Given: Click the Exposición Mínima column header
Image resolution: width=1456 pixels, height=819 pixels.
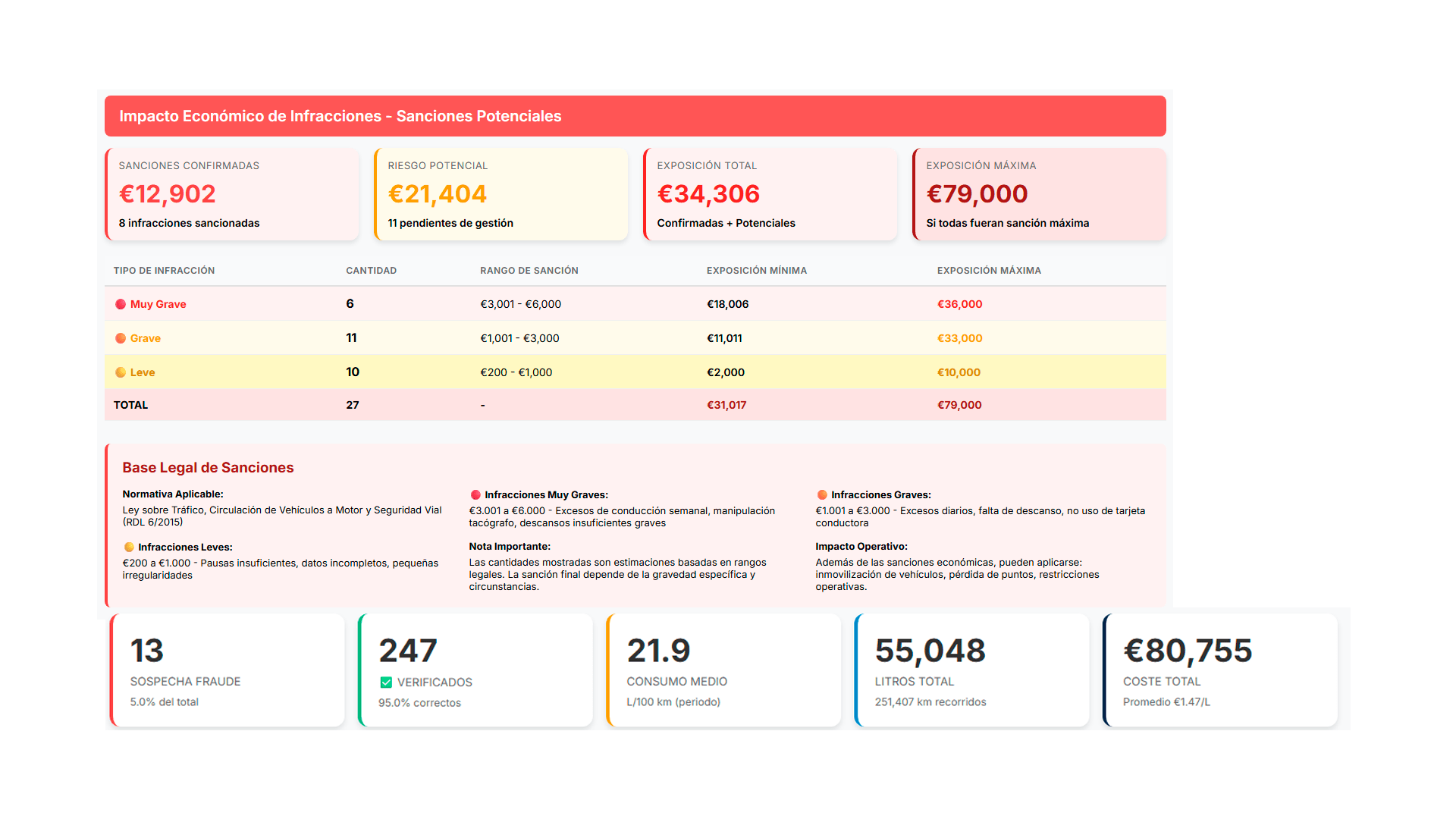Looking at the screenshot, I should point(756,271).
